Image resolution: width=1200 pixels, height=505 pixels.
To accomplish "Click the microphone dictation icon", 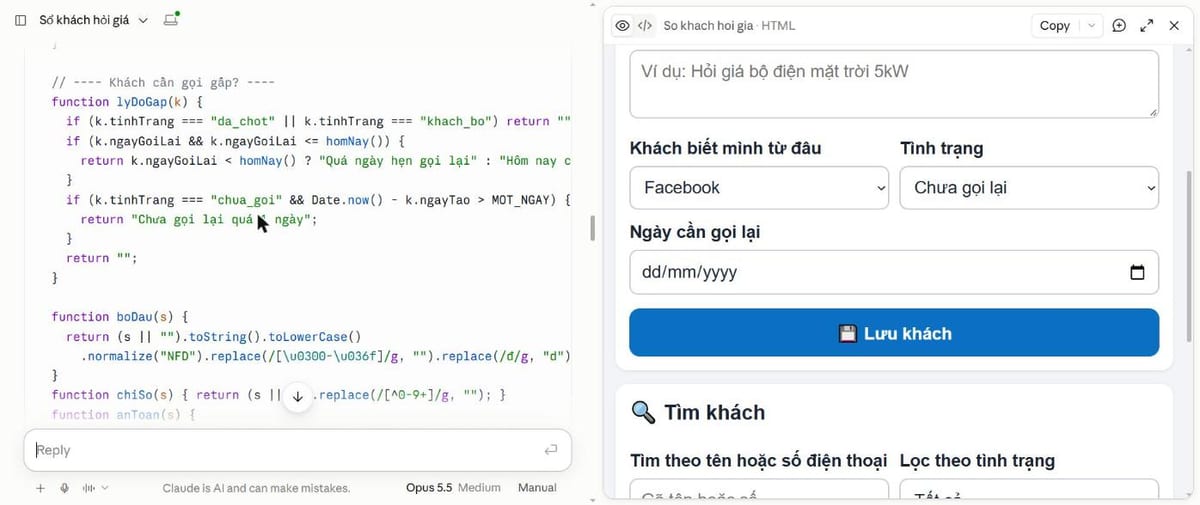I will (64, 488).
